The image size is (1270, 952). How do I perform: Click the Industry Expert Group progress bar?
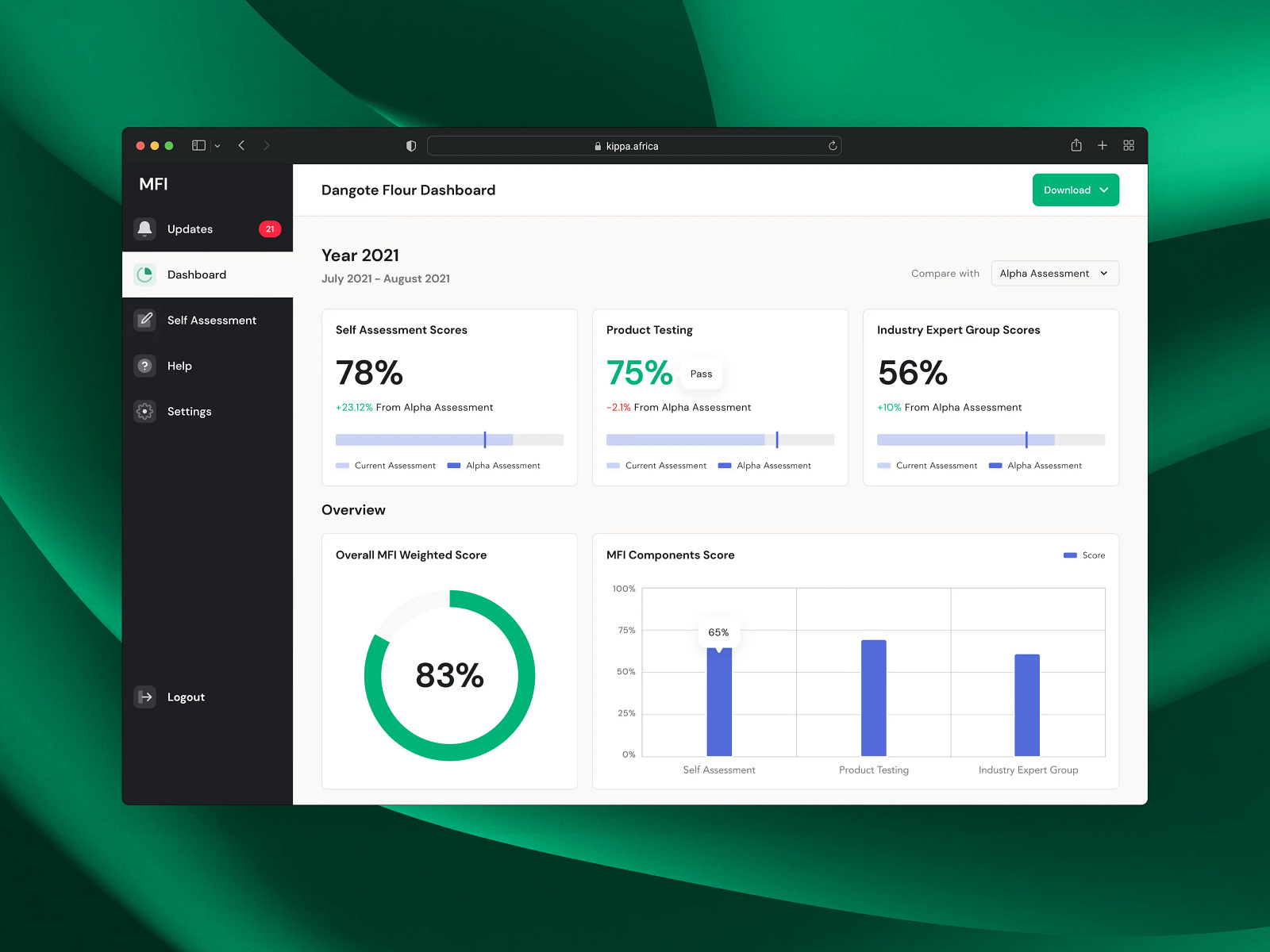tap(991, 440)
